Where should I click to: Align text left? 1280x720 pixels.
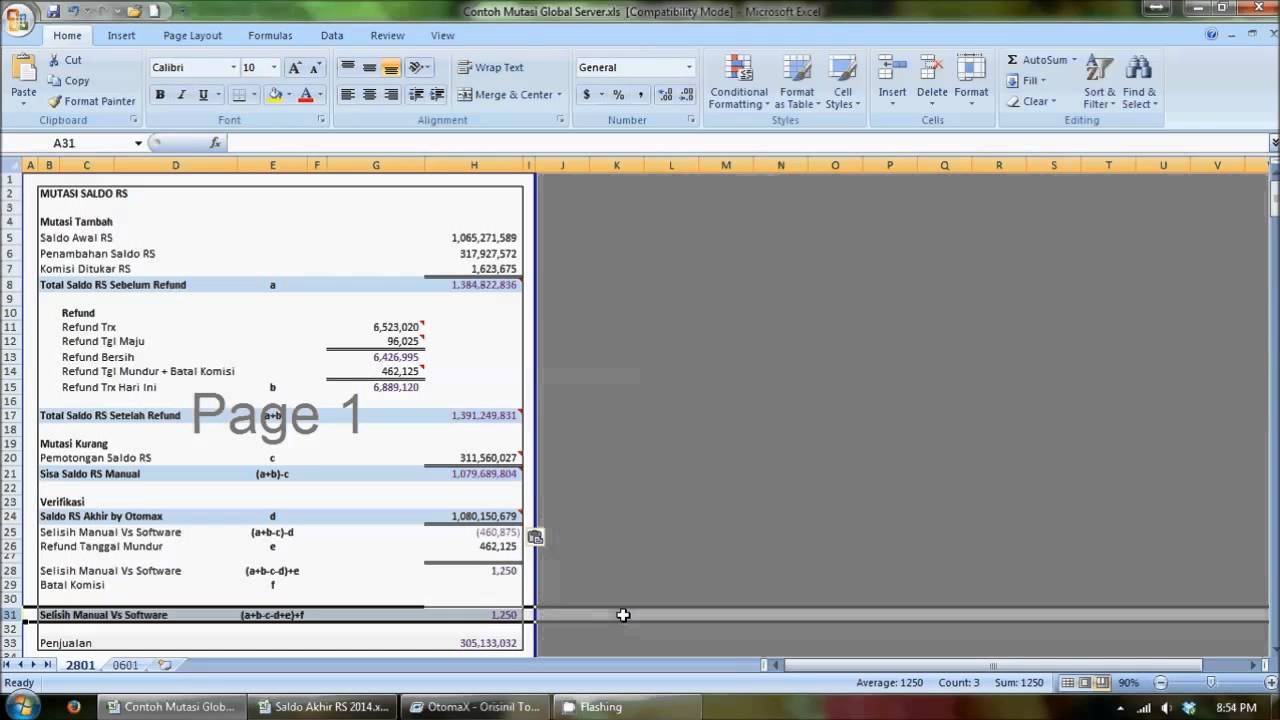pyautogui.click(x=348, y=95)
